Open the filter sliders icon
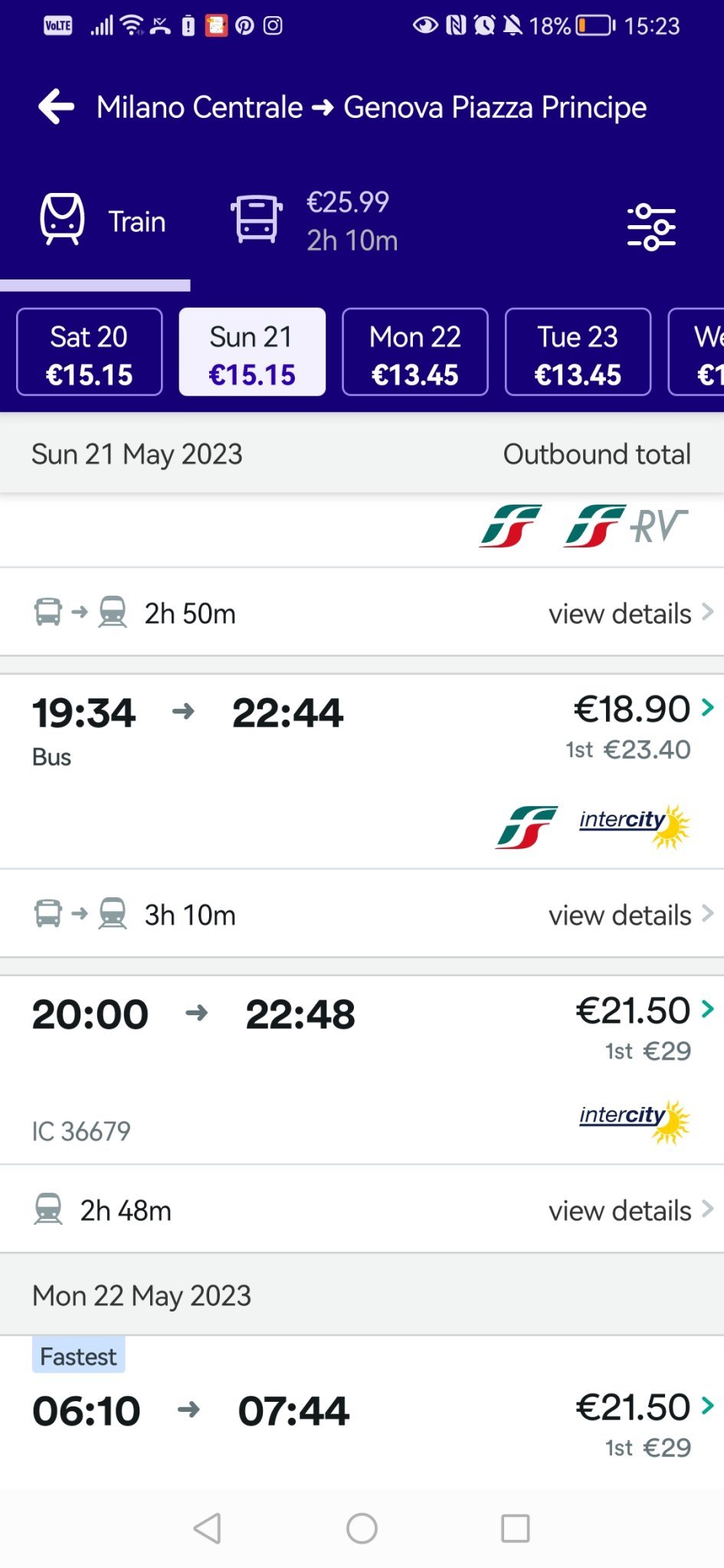This screenshot has width=724, height=1568. [x=651, y=227]
